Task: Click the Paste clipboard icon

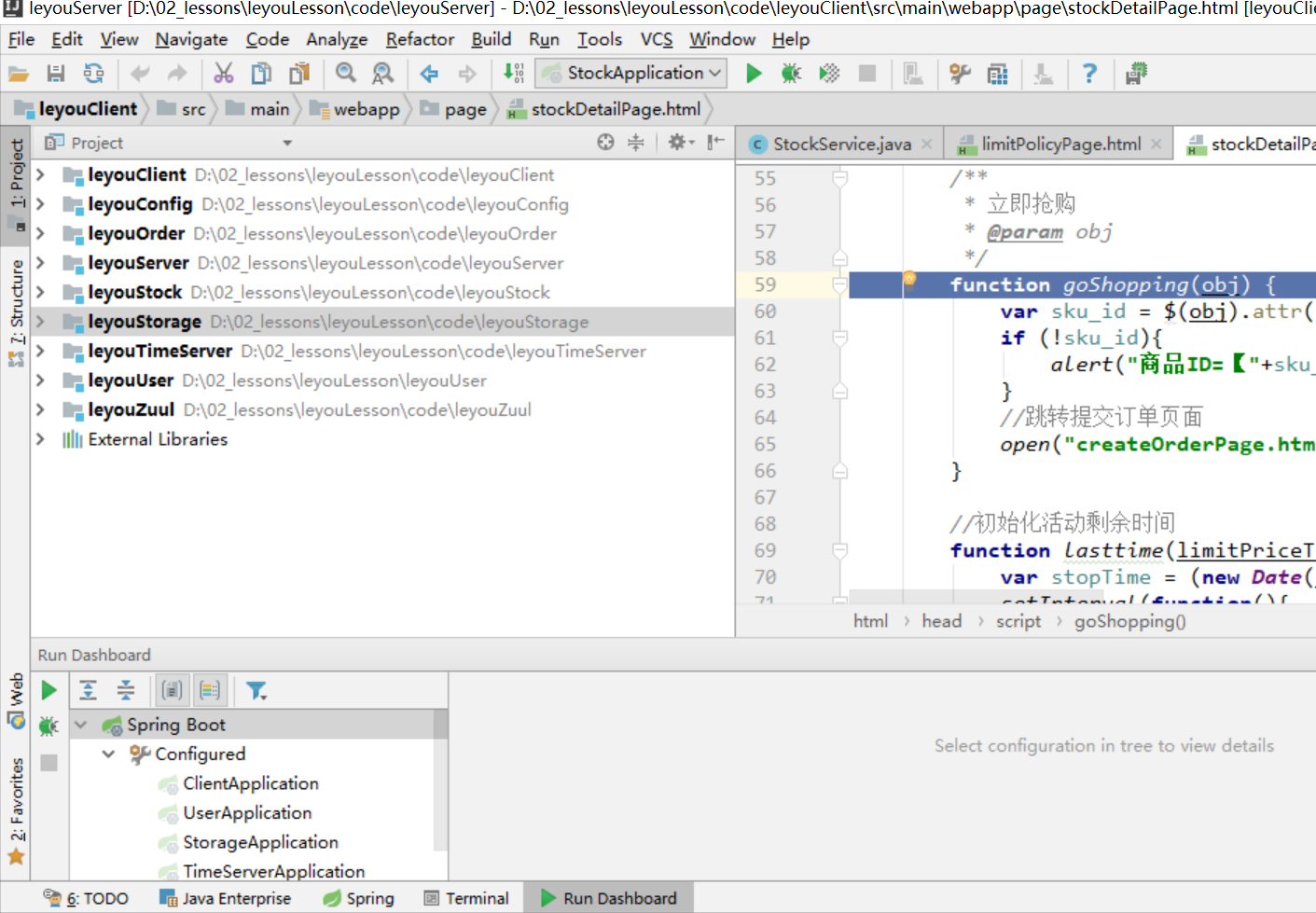Action: pyautogui.click(x=299, y=74)
